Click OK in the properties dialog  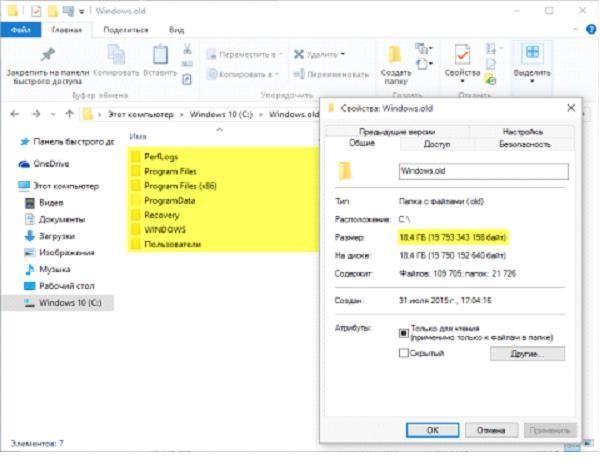[432, 430]
